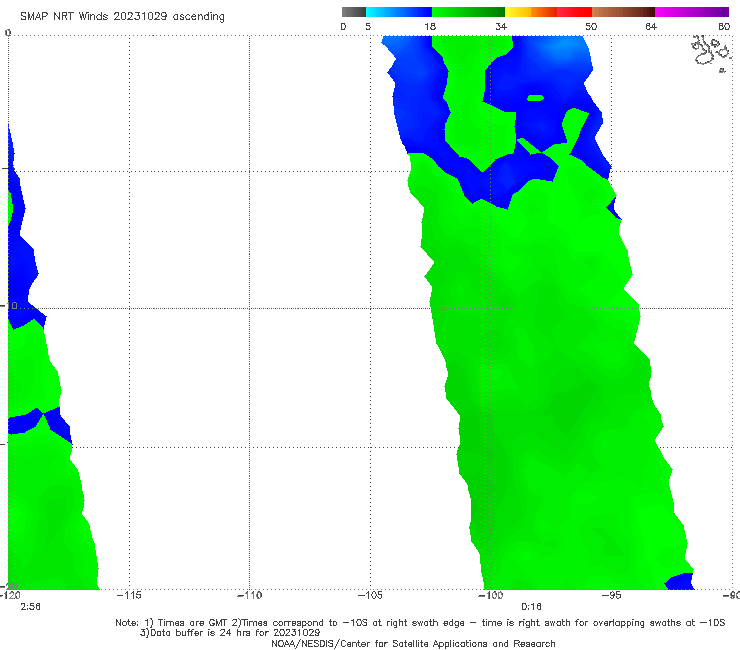
Task: Click the color scale label '34'
Action: point(501,27)
